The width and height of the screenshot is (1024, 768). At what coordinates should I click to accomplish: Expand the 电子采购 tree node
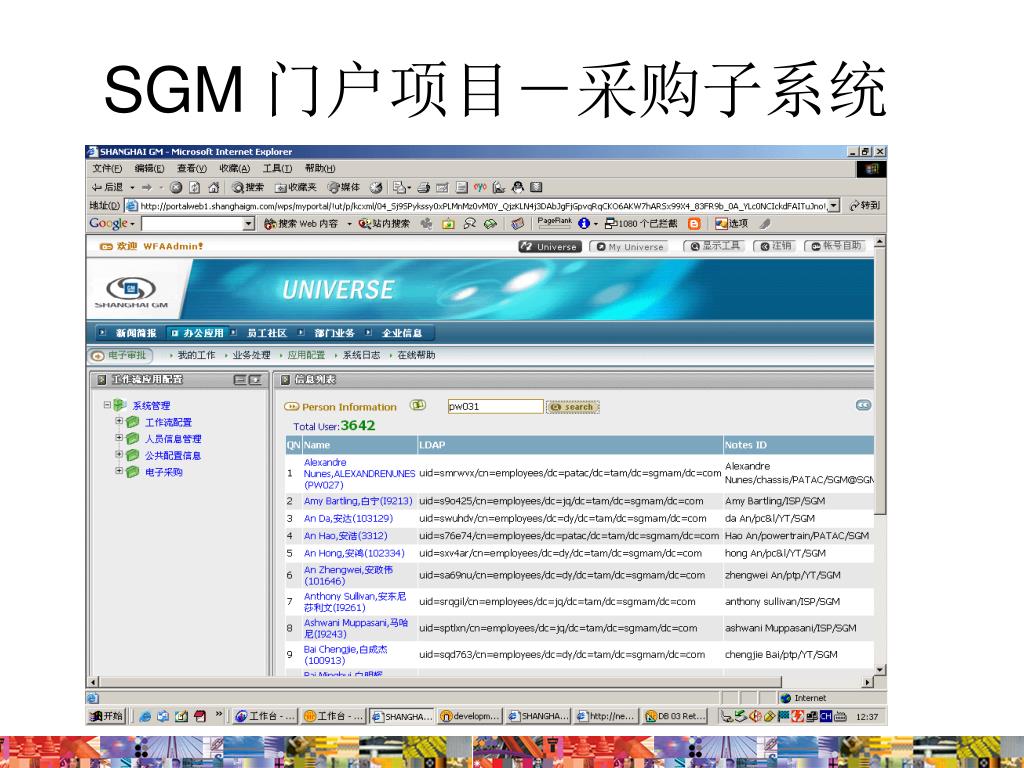tap(119, 470)
